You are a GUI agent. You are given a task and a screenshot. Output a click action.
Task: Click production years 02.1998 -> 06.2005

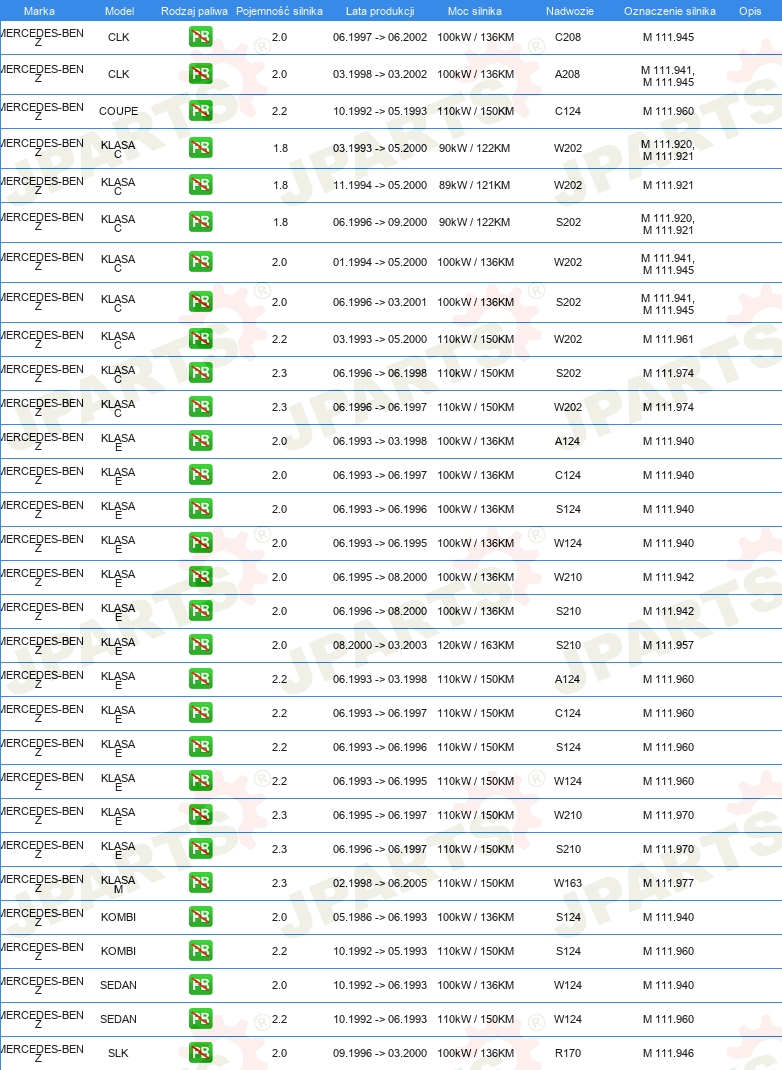tap(380, 883)
